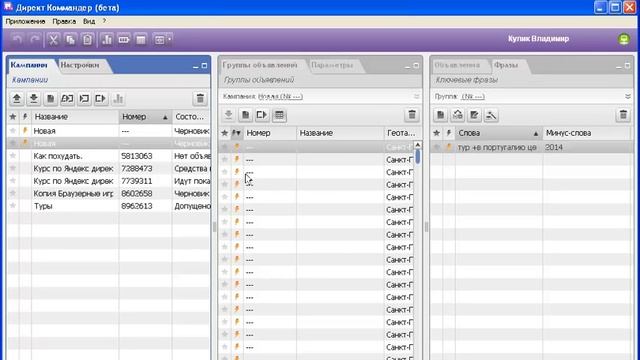Edit phrases with the pencil icon

[x=474, y=115]
